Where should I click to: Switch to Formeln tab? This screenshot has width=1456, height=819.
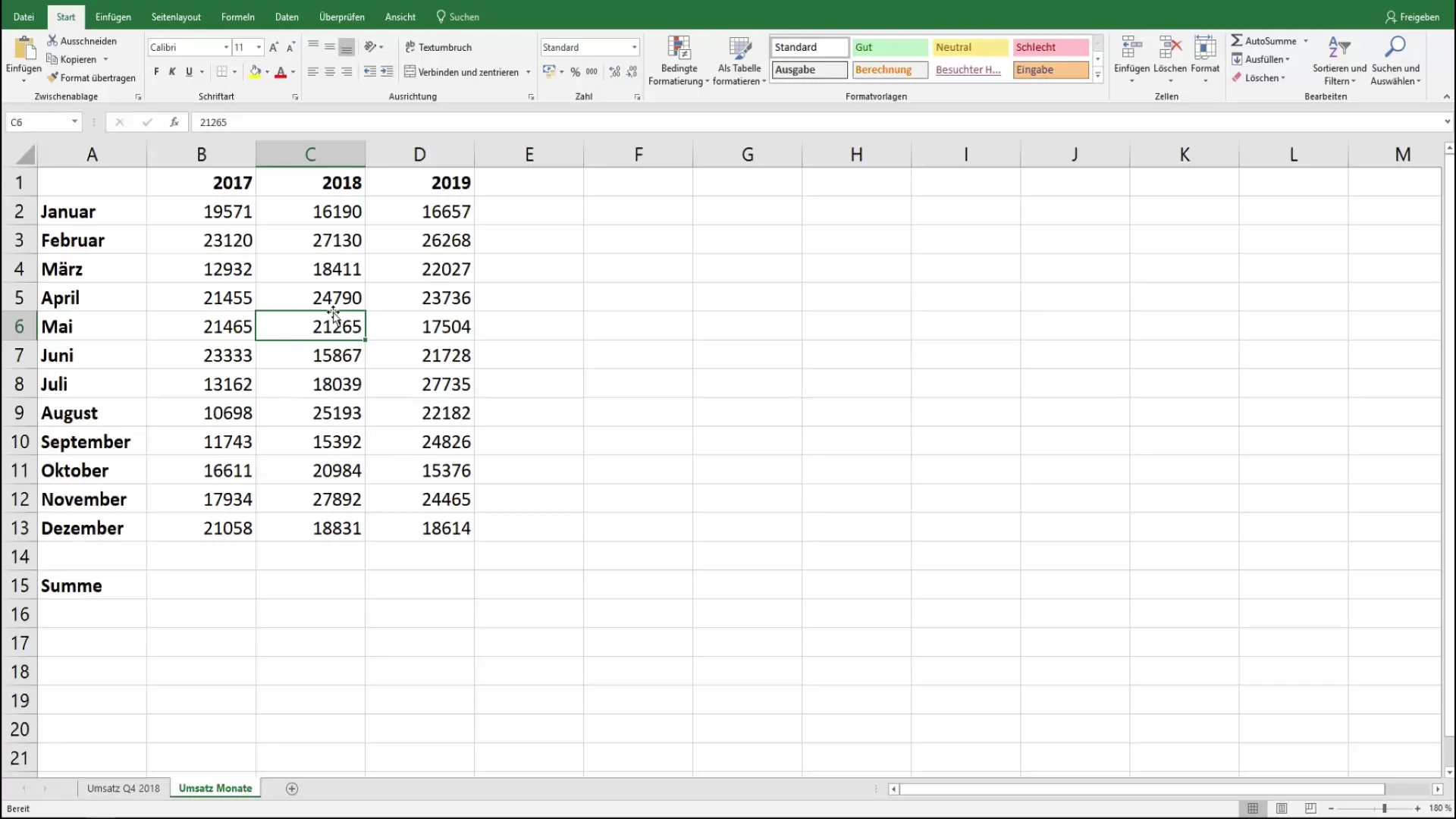coord(237,17)
